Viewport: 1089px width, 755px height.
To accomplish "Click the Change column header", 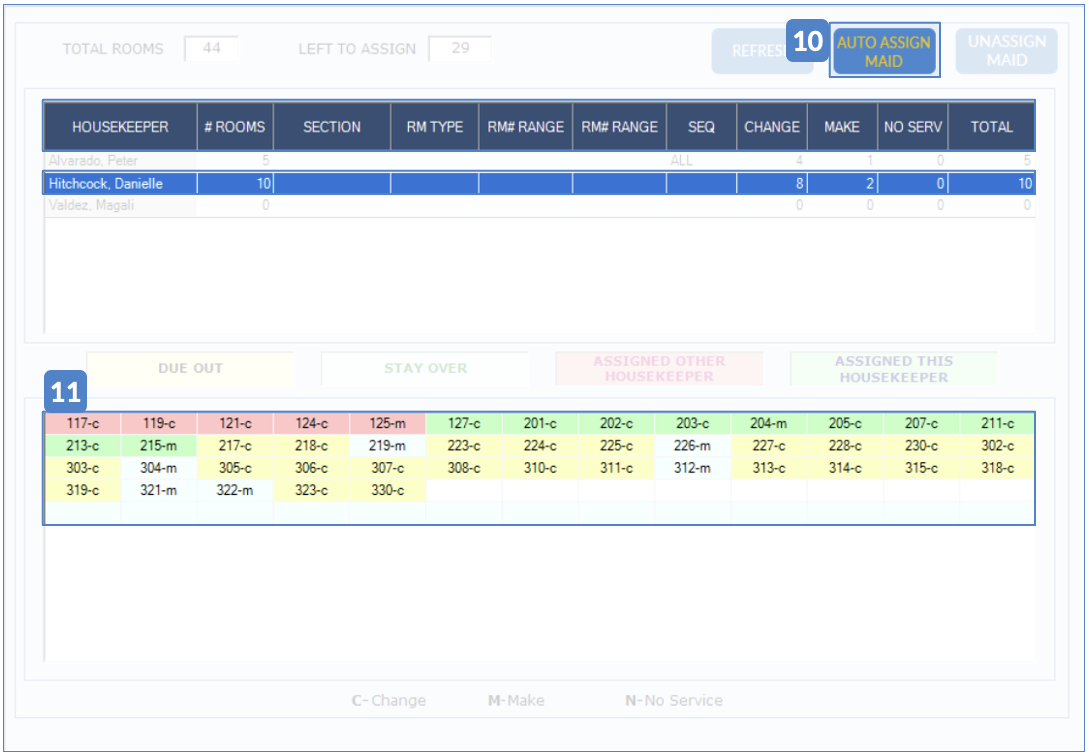I will click(x=771, y=127).
